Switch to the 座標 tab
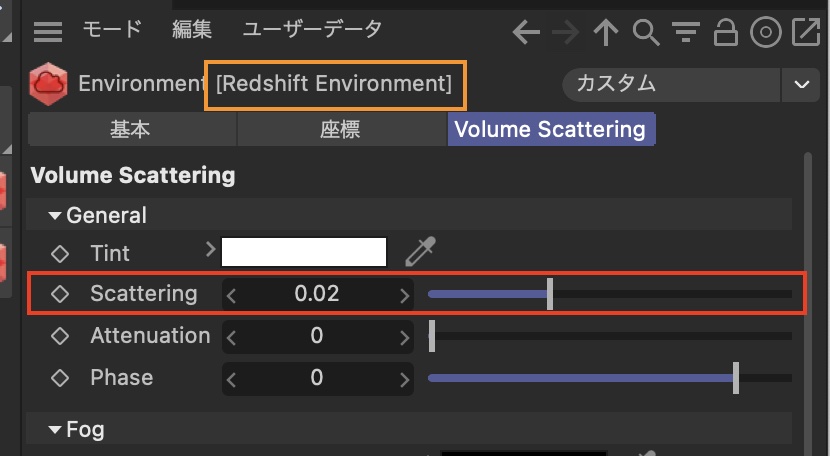Viewport: 830px width, 456px height. tap(341, 129)
